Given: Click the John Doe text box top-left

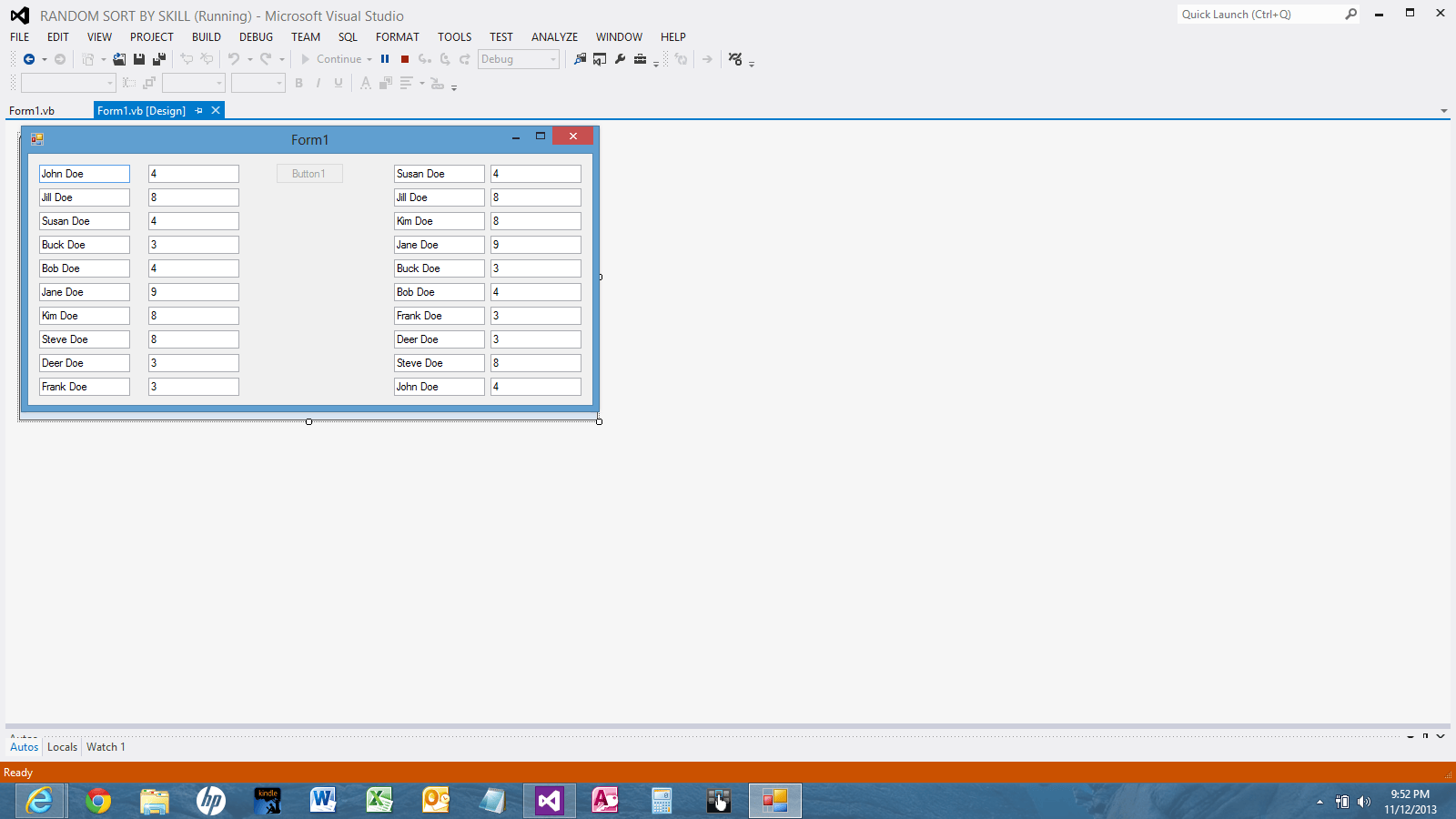Looking at the screenshot, I should click(85, 174).
